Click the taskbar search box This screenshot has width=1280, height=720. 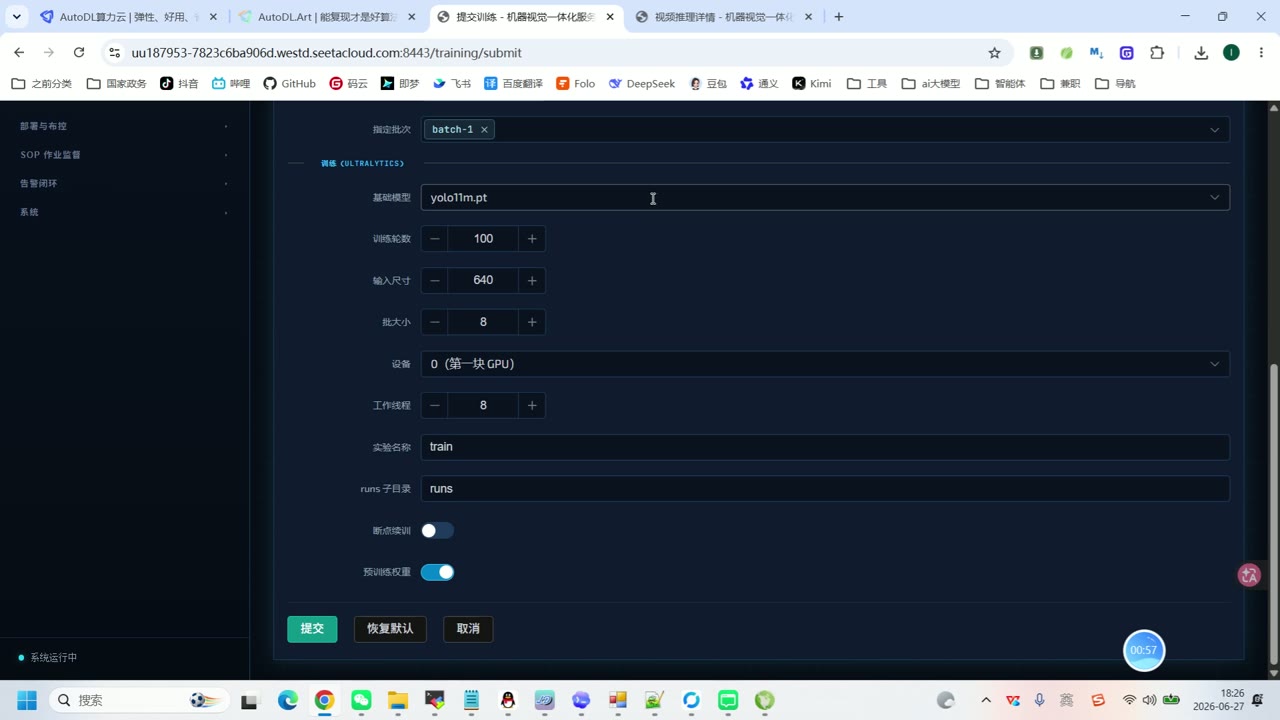pos(138,700)
